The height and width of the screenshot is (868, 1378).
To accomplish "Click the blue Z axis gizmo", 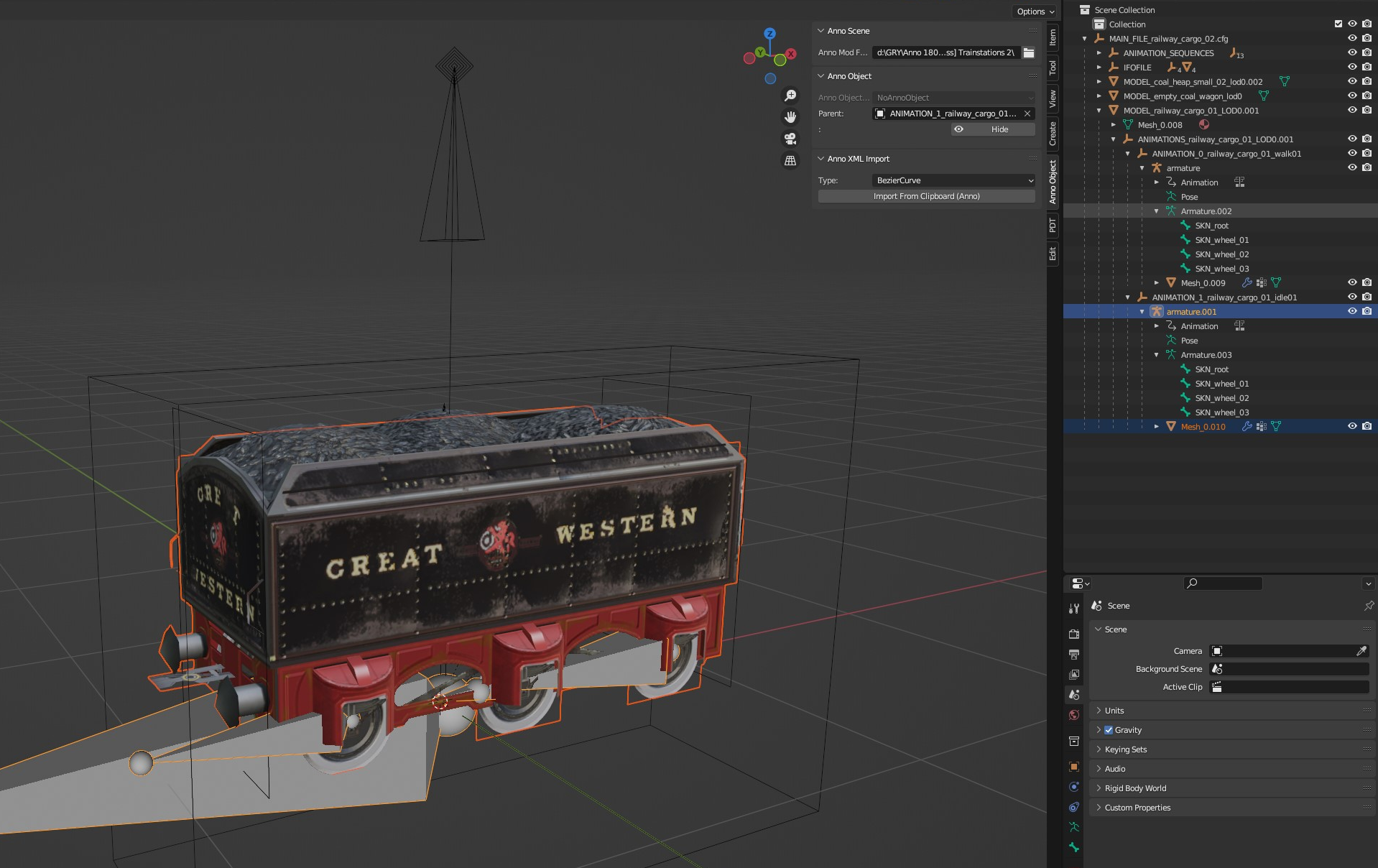I will point(769,34).
